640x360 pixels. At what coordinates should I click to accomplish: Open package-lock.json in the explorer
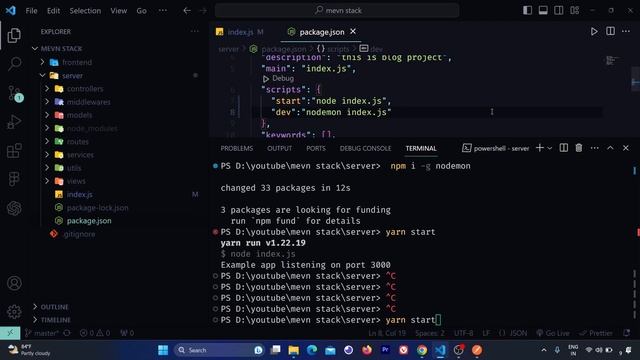point(97,208)
